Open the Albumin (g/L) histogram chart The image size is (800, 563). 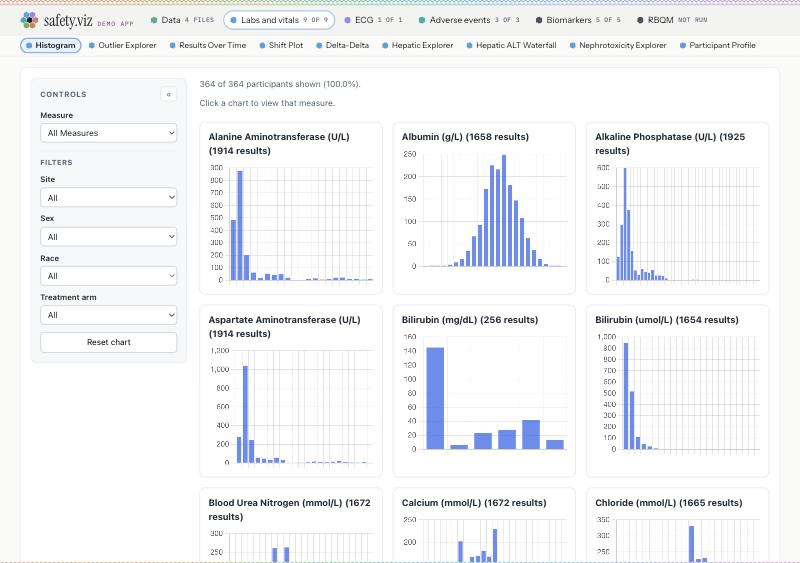click(484, 208)
